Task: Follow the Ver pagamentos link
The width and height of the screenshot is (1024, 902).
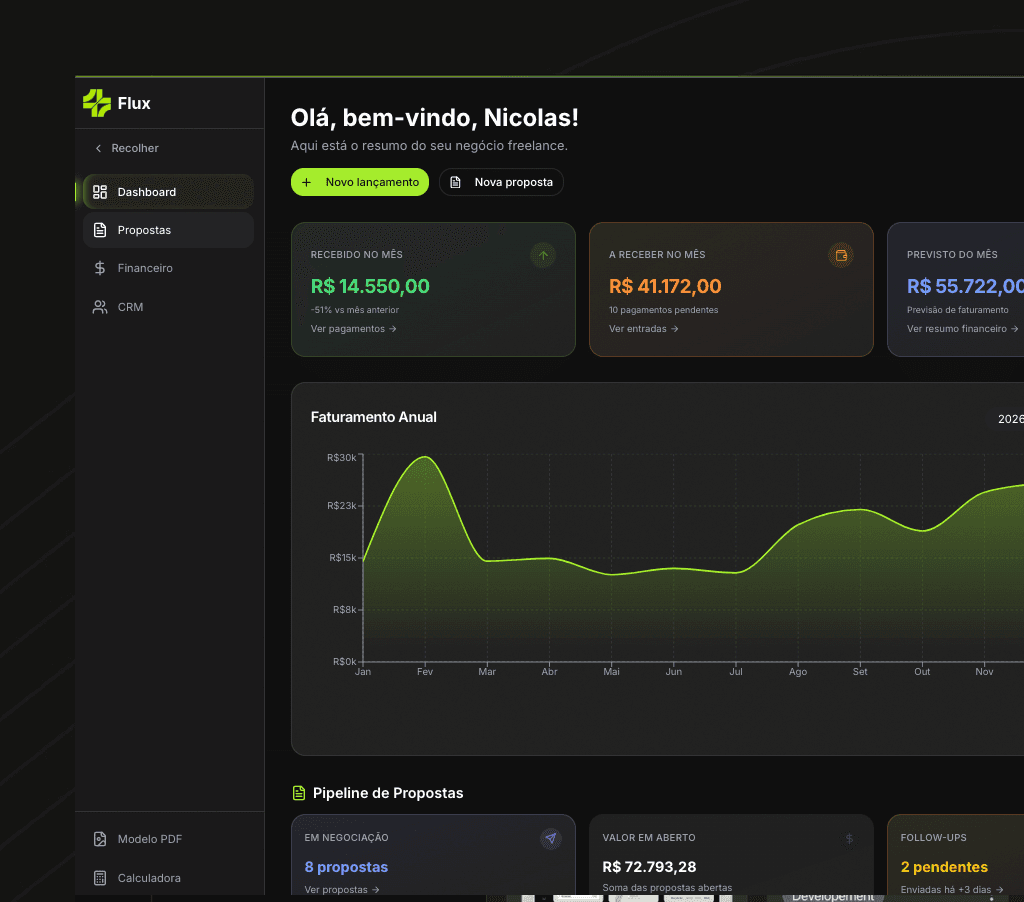Action: pos(353,329)
